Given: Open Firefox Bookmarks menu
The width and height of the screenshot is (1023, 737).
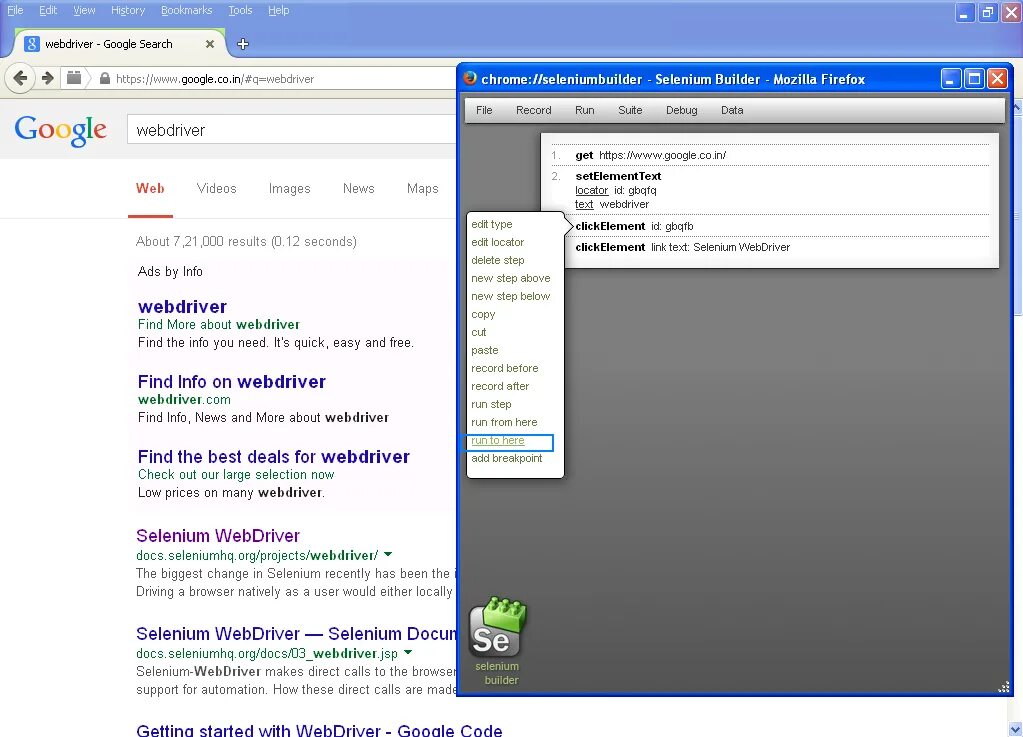Looking at the screenshot, I should [x=187, y=10].
